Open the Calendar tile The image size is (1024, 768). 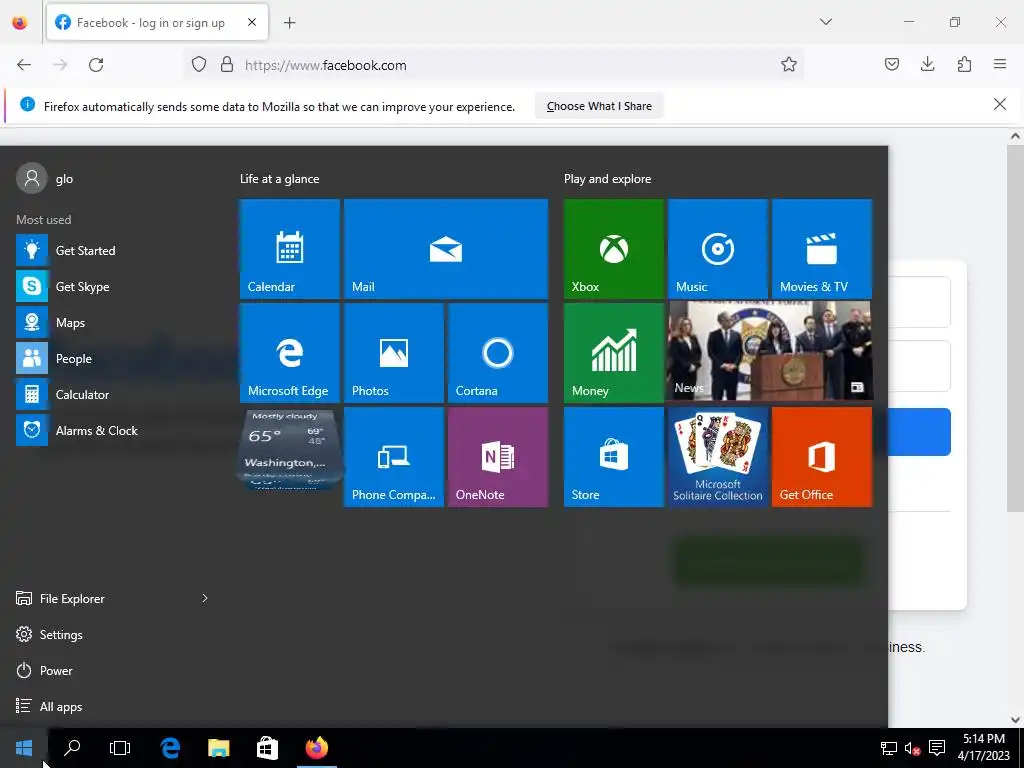(289, 249)
